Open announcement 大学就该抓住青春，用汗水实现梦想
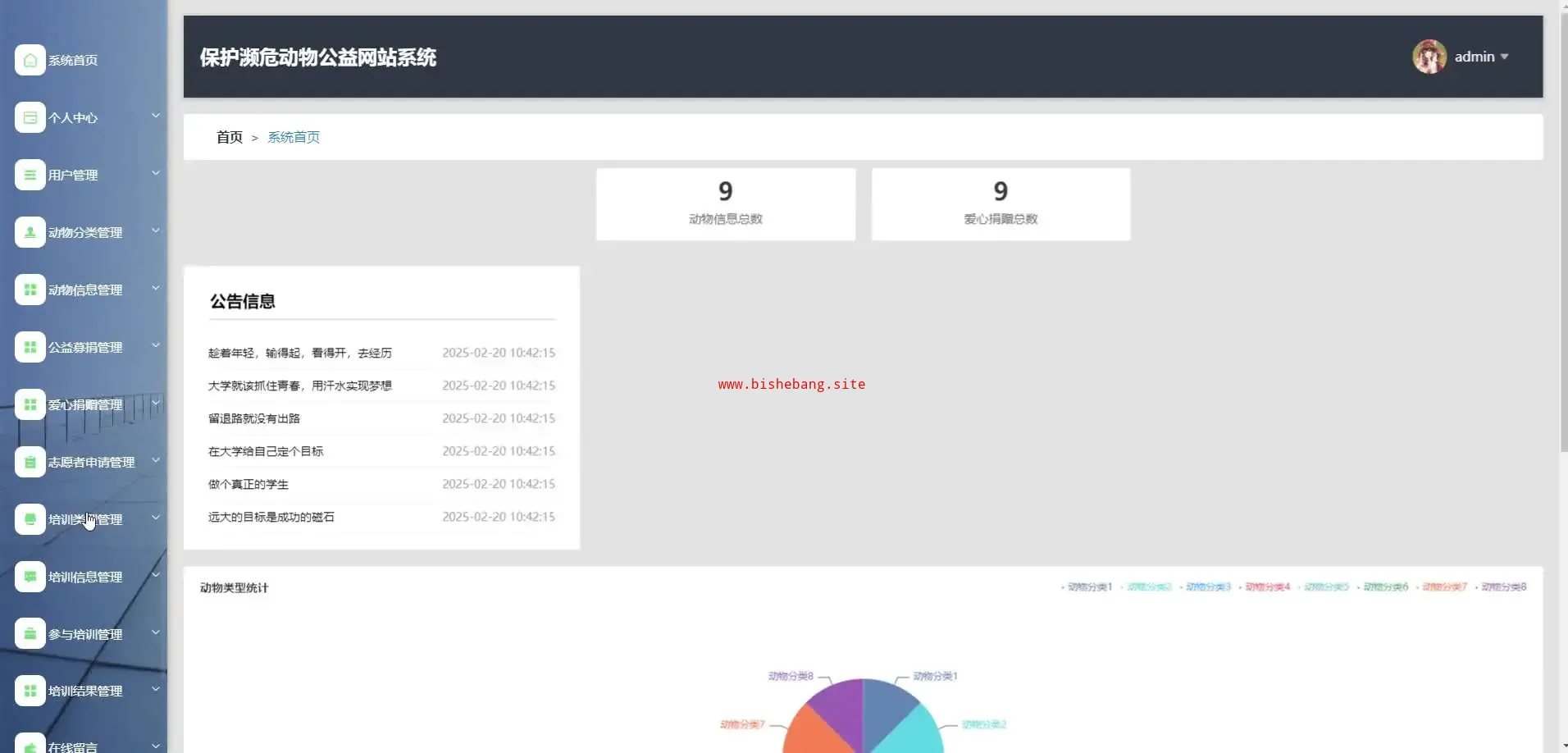1568x753 pixels. click(300, 386)
